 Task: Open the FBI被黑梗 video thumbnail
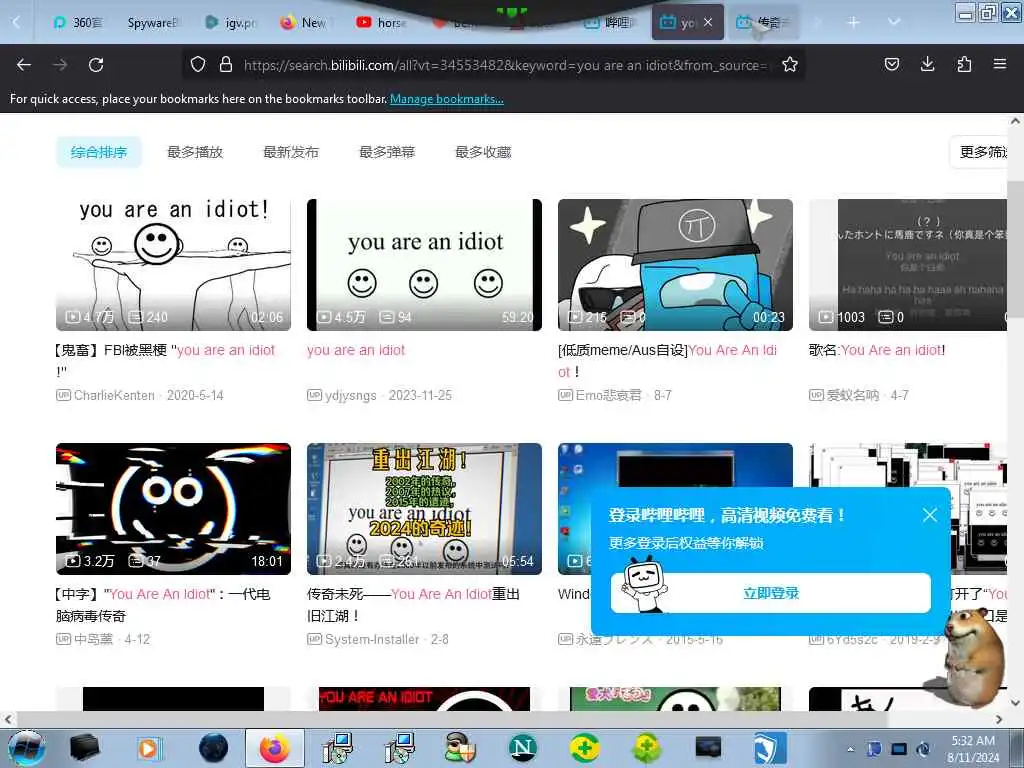click(173, 264)
